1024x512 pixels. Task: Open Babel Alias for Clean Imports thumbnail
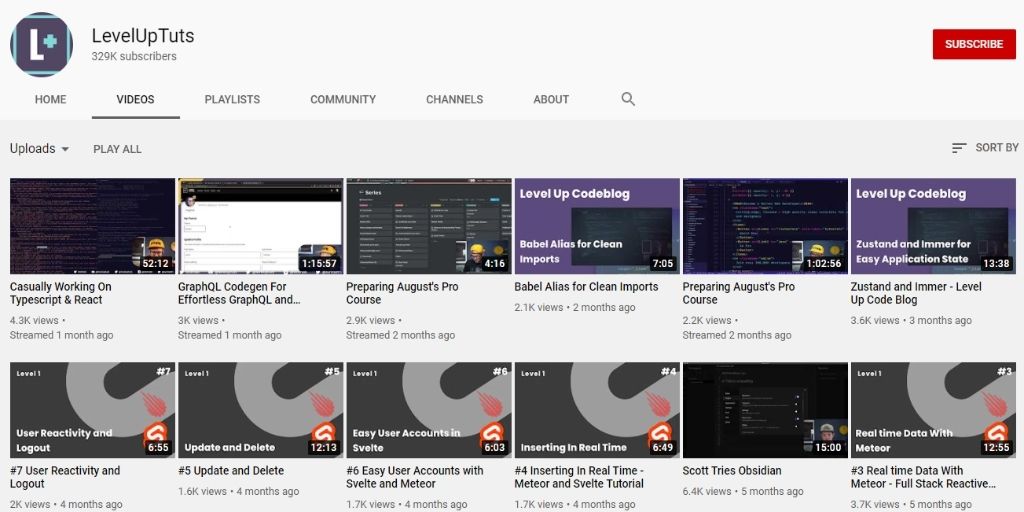[x=597, y=226]
